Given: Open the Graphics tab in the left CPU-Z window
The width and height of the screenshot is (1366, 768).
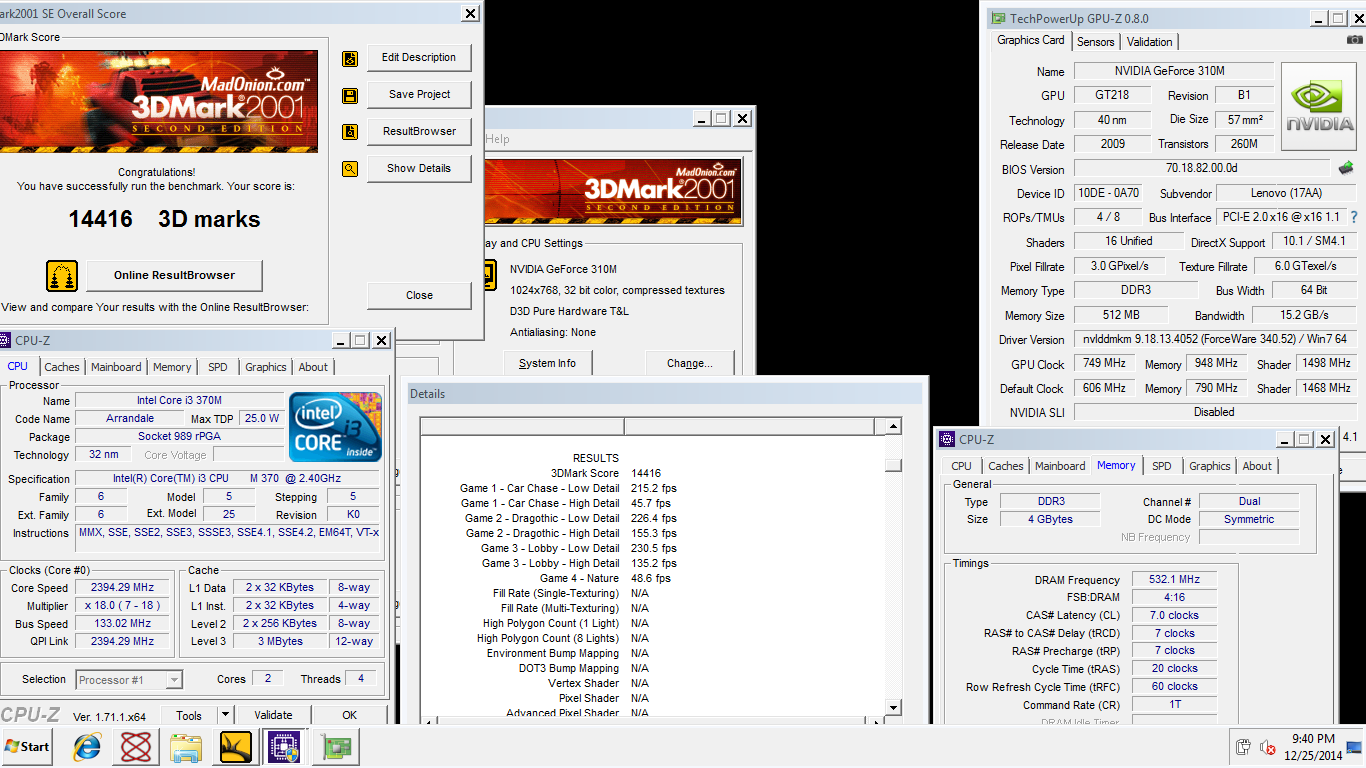Looking at the screenshot, I should click(x=266, y=367).
